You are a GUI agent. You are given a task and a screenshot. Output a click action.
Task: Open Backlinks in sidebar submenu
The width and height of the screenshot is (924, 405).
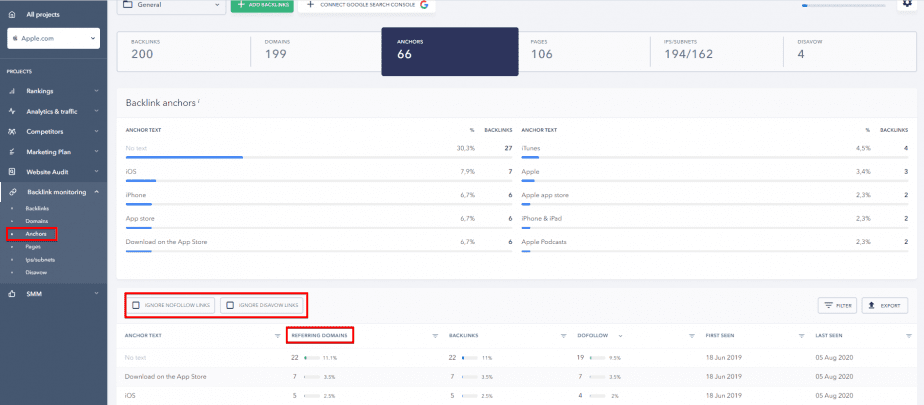click(x=37, y=209)
